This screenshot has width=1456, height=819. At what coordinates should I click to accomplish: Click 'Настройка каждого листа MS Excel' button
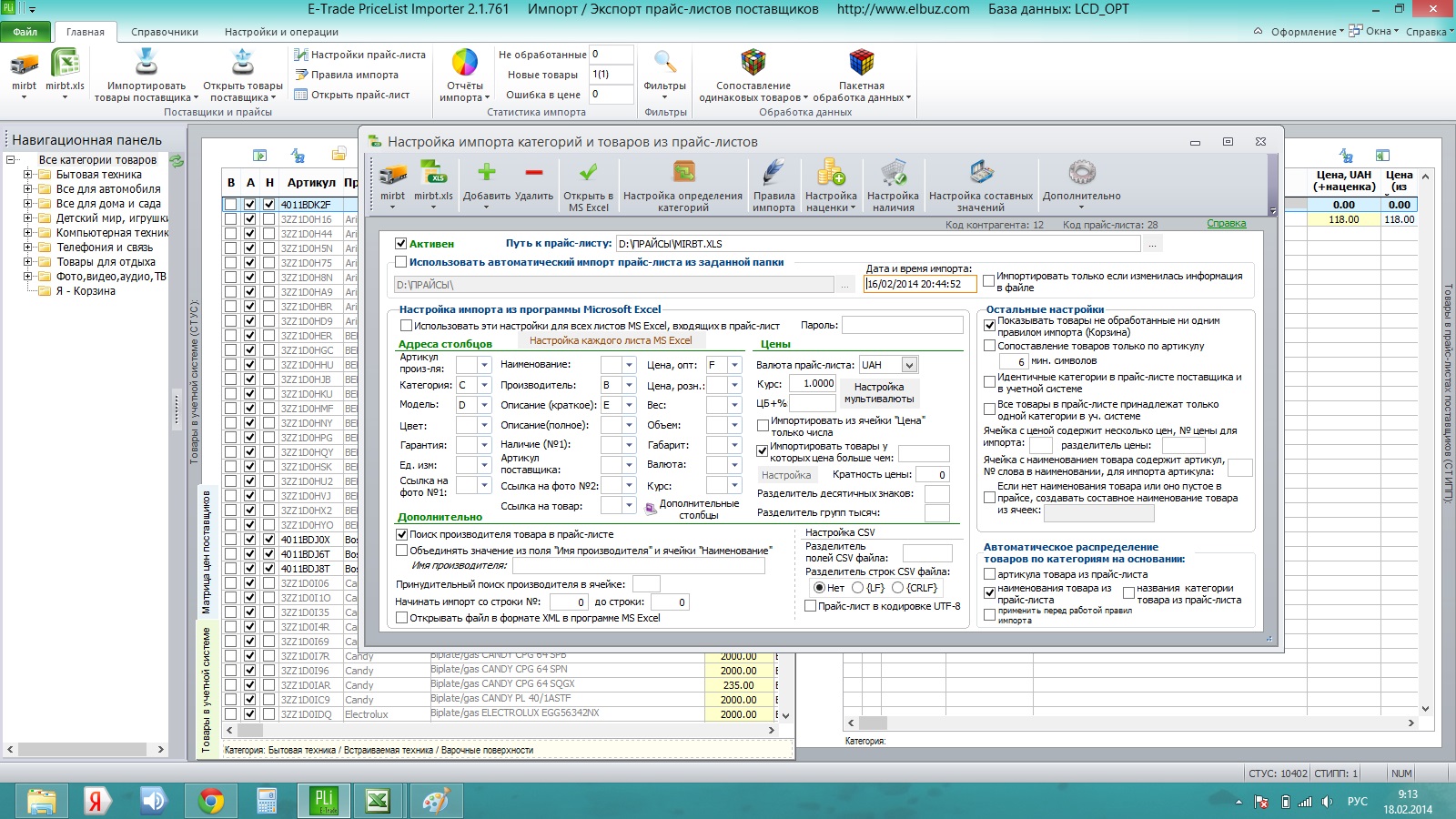[611, 340]
